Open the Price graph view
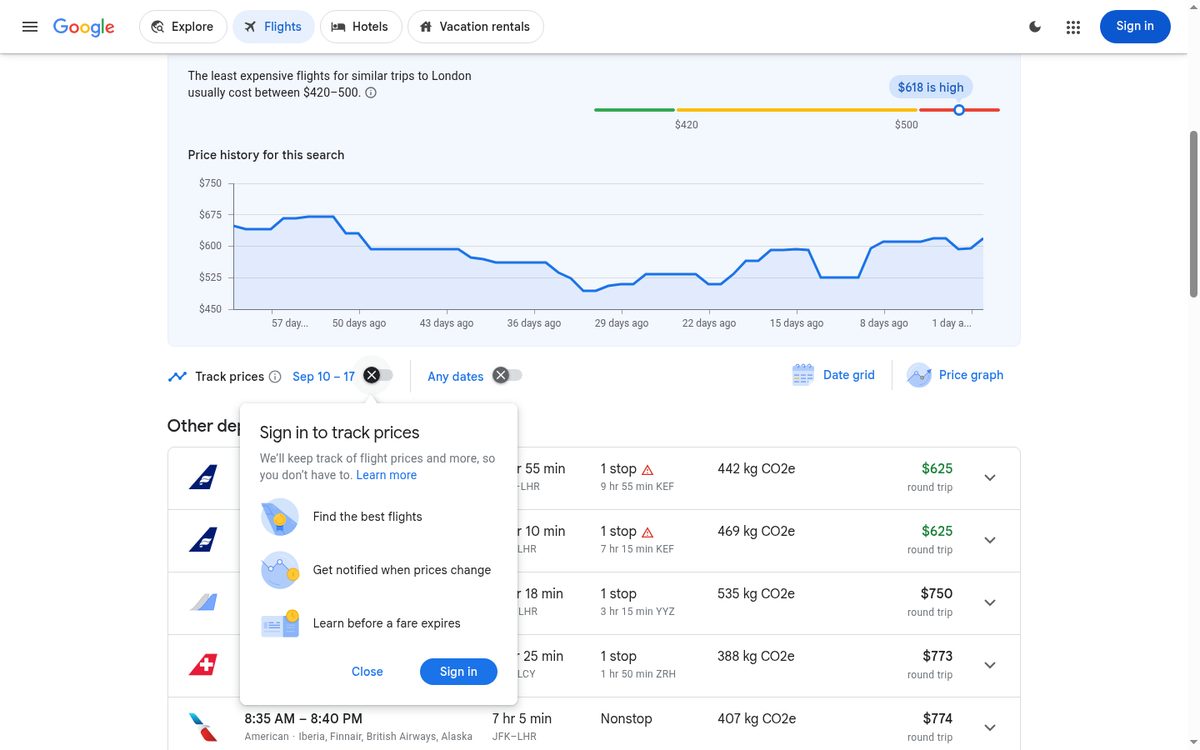The image size is (1200, 750). 955,375
